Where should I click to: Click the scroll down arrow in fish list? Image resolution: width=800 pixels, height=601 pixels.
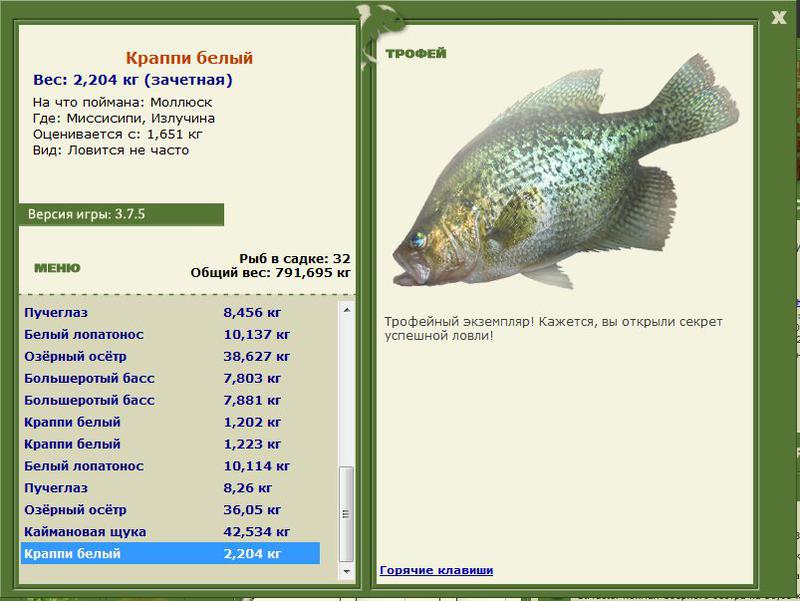pos(346,571)
